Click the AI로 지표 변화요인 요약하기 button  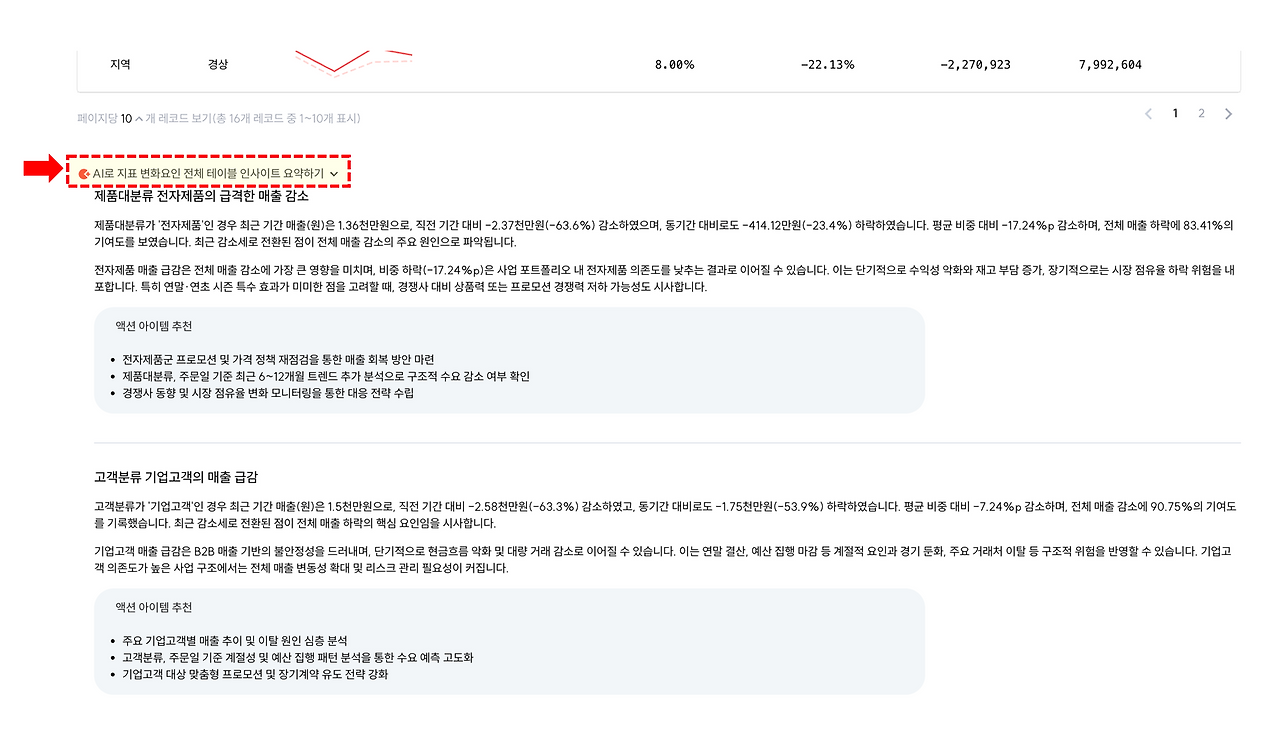209,174
